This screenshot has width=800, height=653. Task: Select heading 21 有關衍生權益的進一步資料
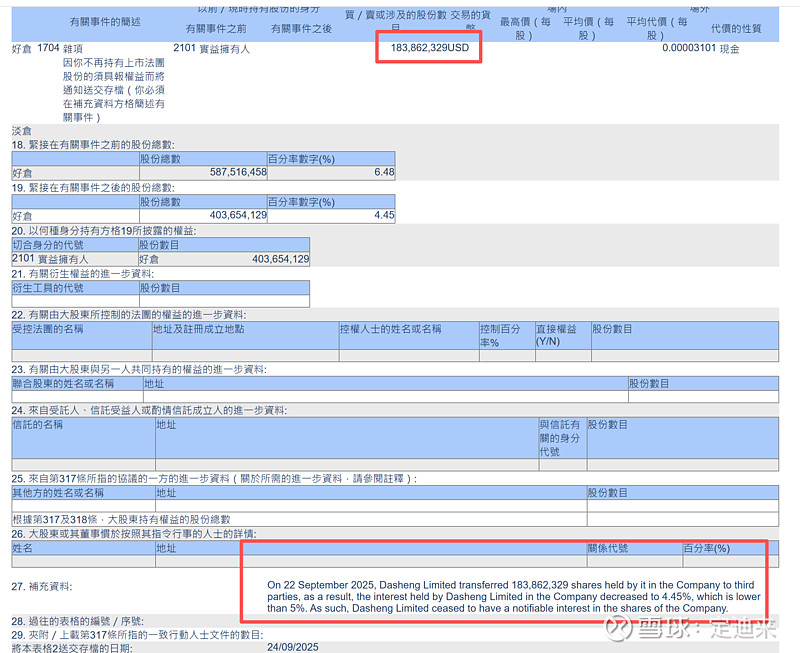pos(83,274)
